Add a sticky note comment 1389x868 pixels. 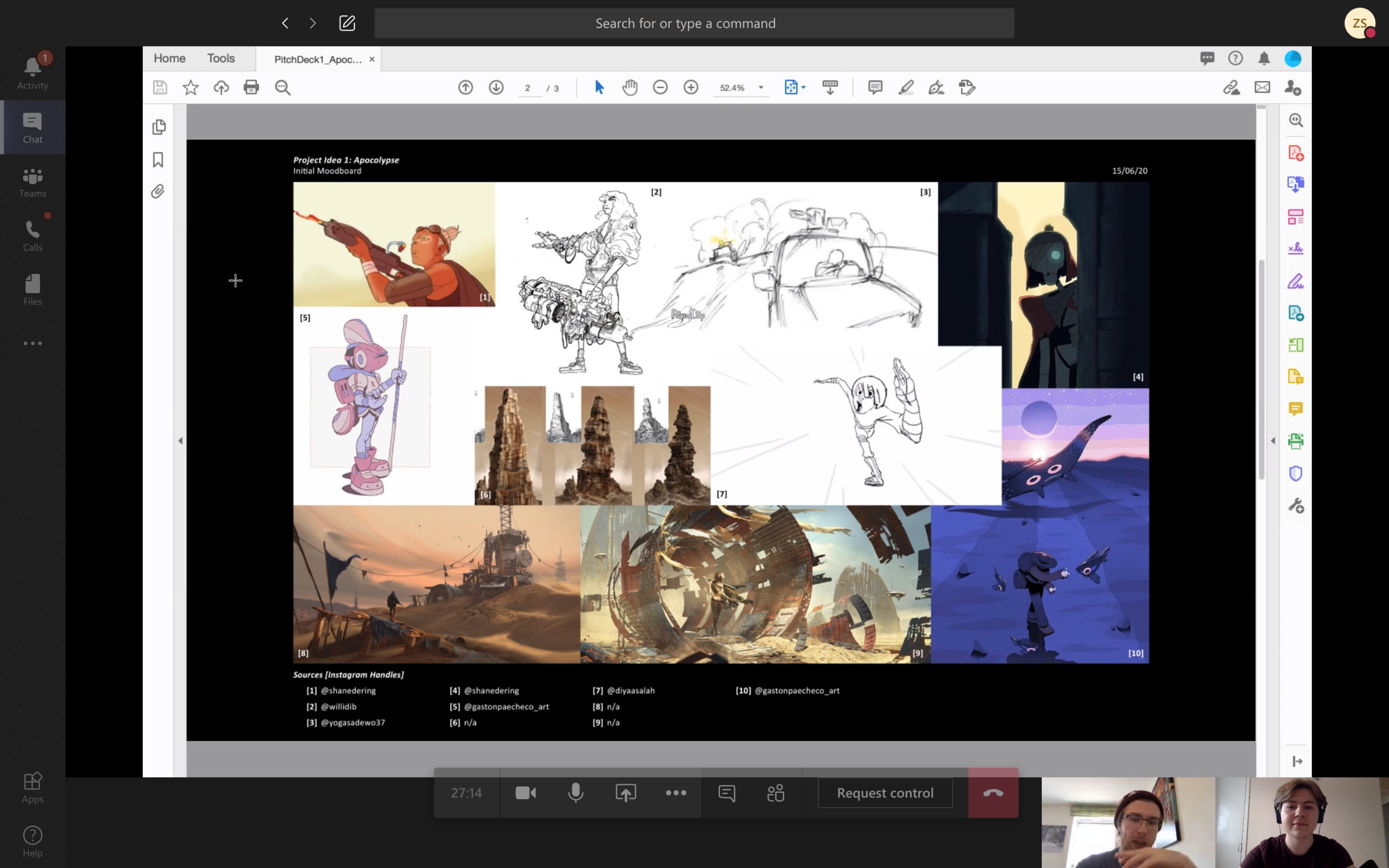pyautogui.click(x=875, y=87)
